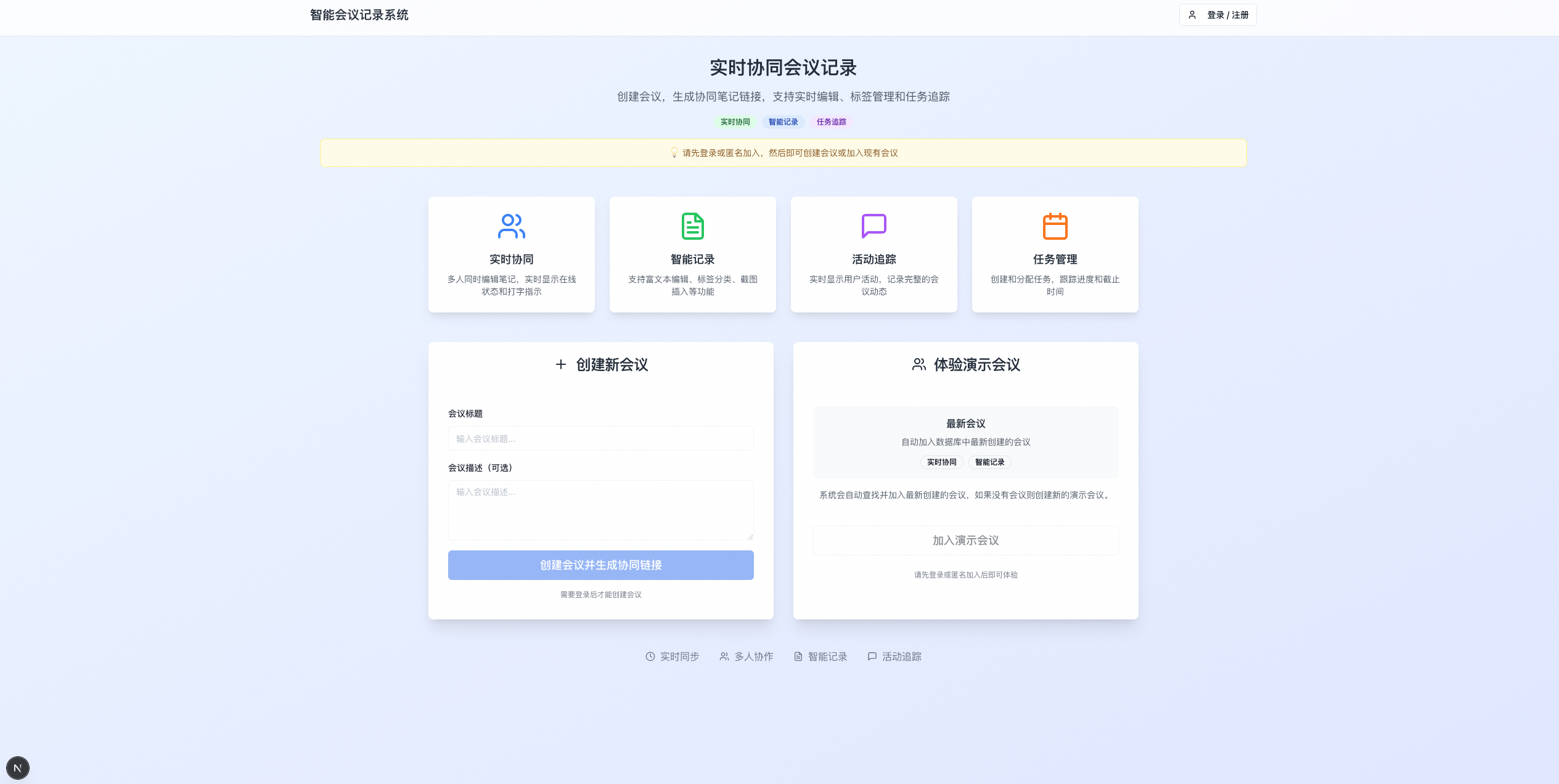Click the footer 多人协作 people icon
1559x784 pixels.
[724, 656]
